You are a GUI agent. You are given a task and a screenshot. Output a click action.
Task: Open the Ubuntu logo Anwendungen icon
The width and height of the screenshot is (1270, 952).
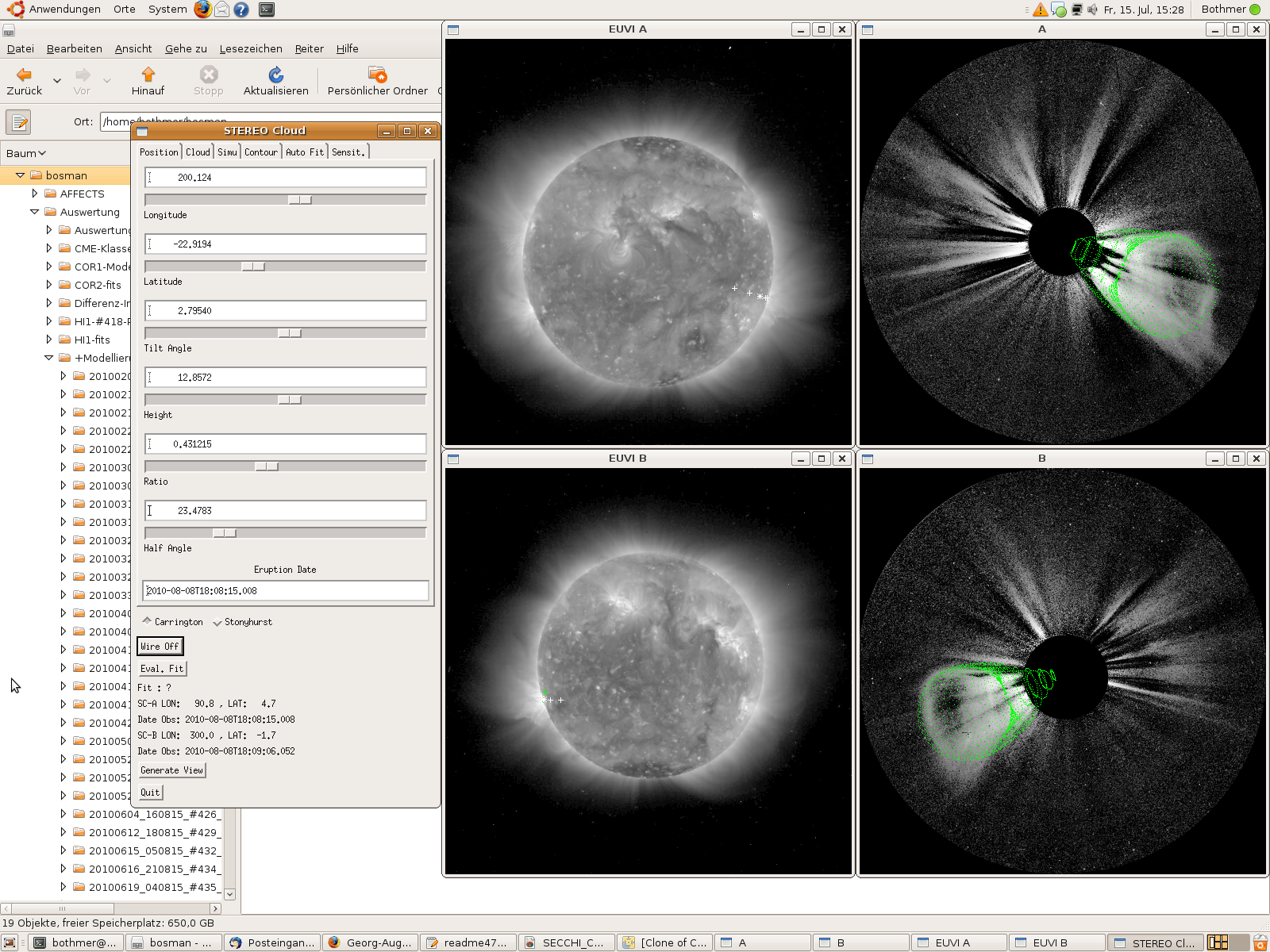[x=16, y=10]
